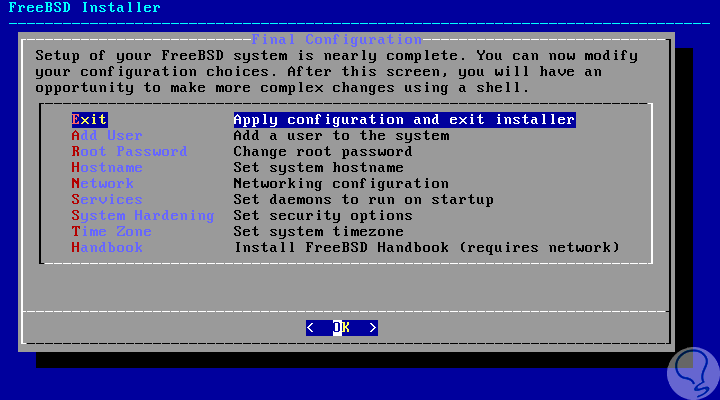Click 'Apply configuration and exit installer' description

point(405,119)
